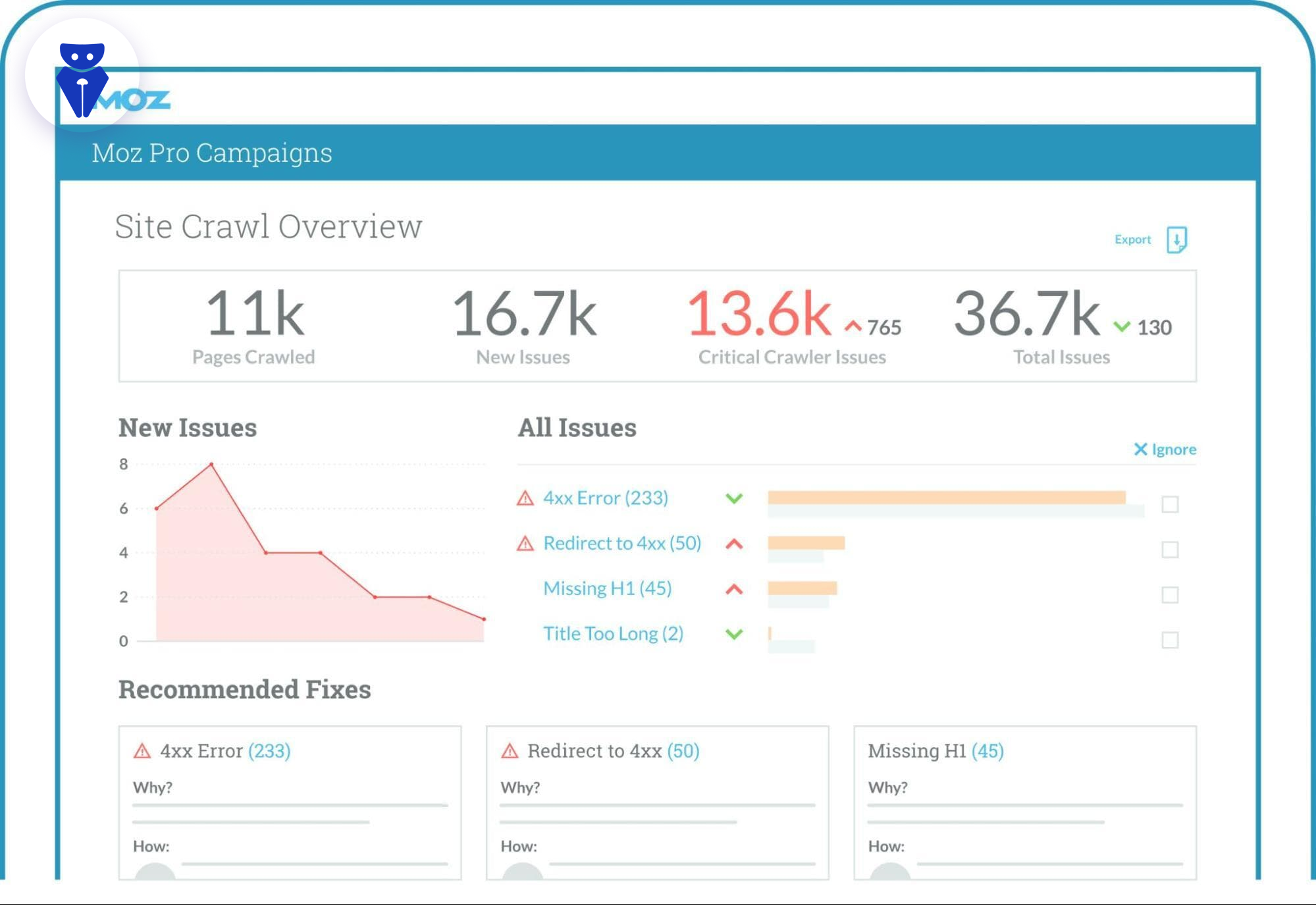
Task: Click green chevron on 4xx Error row
Action: click(x=734, y=498)
